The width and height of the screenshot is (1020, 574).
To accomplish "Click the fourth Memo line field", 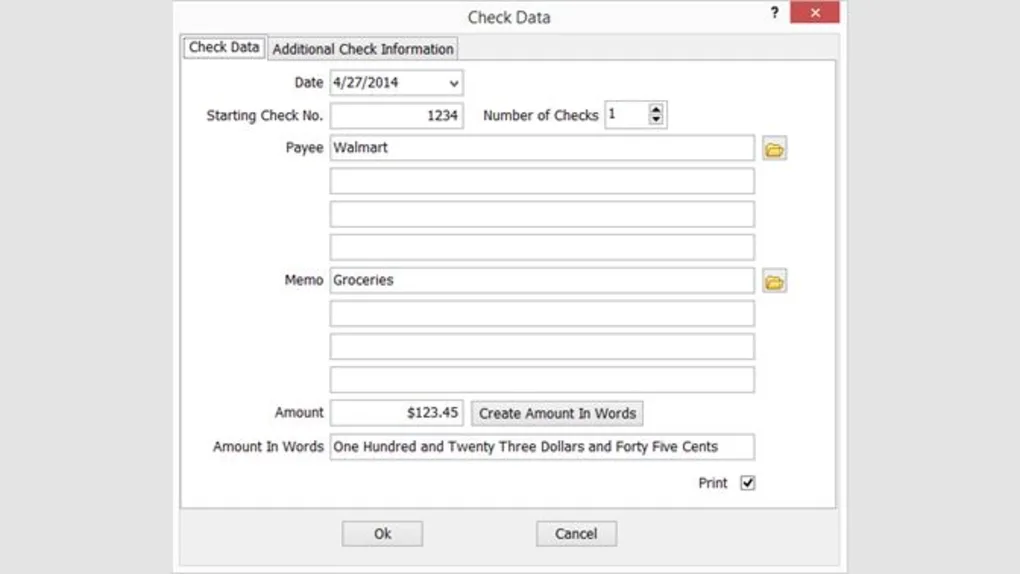I will [542, 380].
